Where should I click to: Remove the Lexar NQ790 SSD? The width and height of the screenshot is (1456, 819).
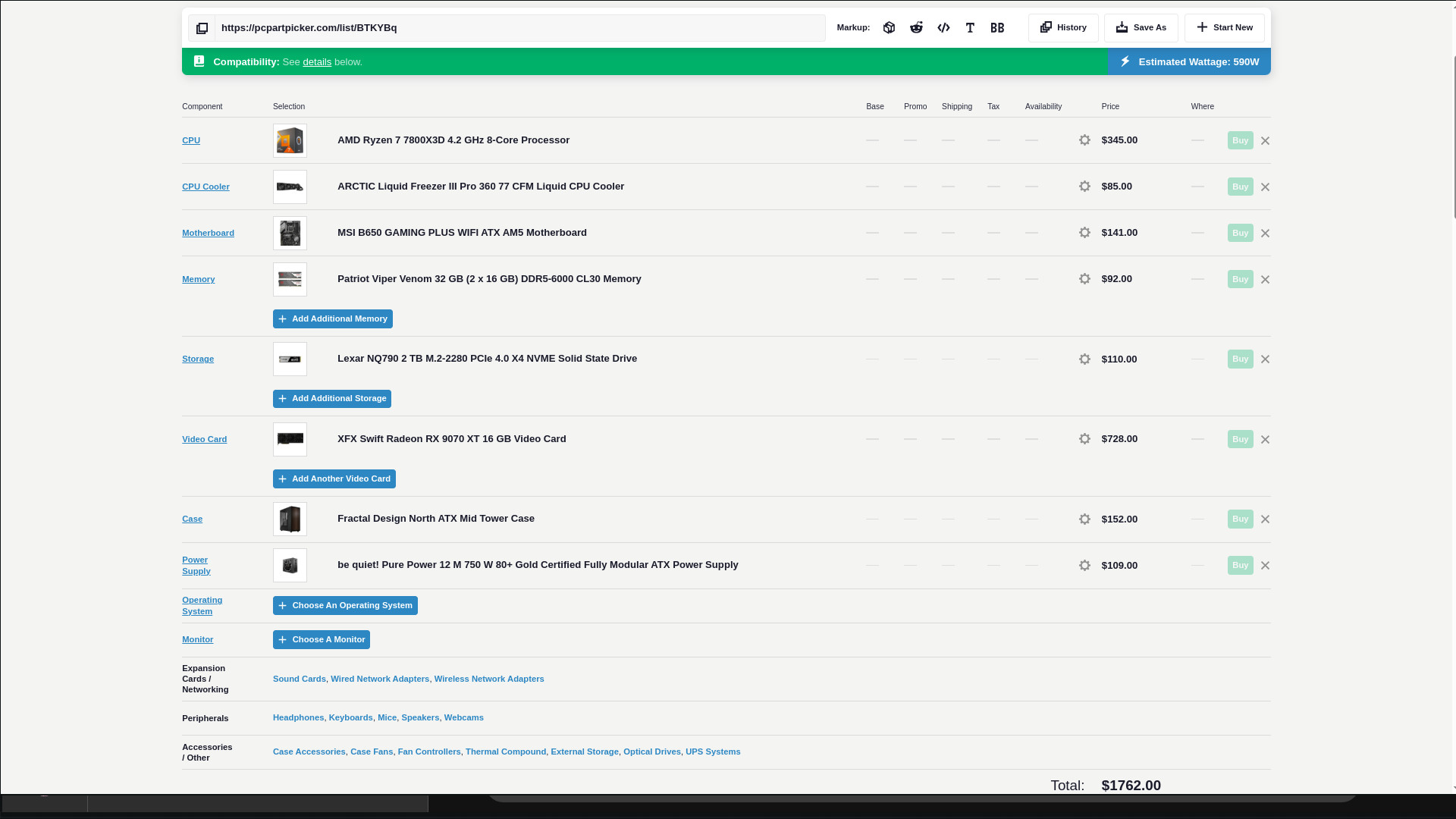[1265, 359]
